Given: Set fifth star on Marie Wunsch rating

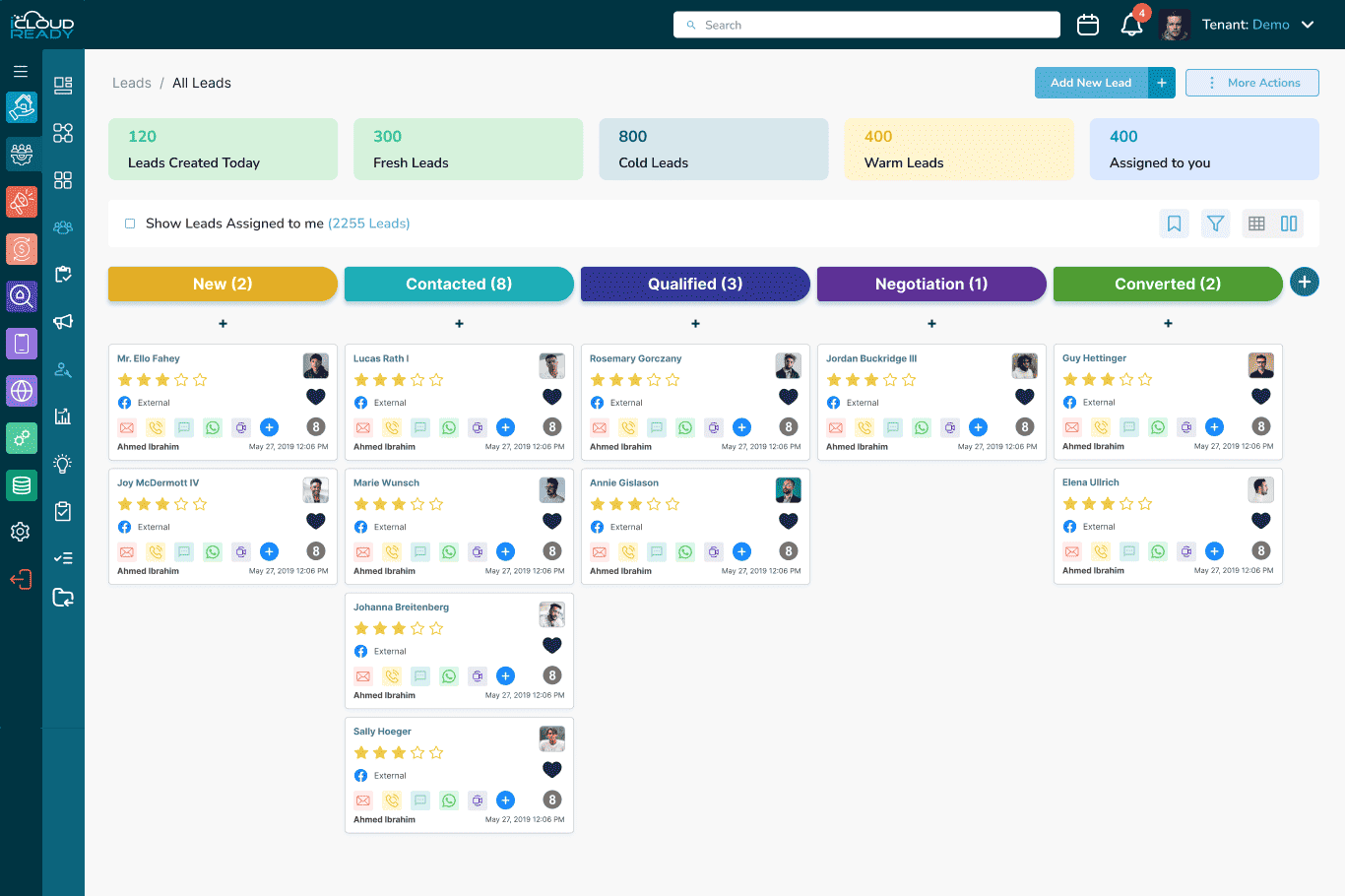Looking at the screenshot, I should 436,504.
